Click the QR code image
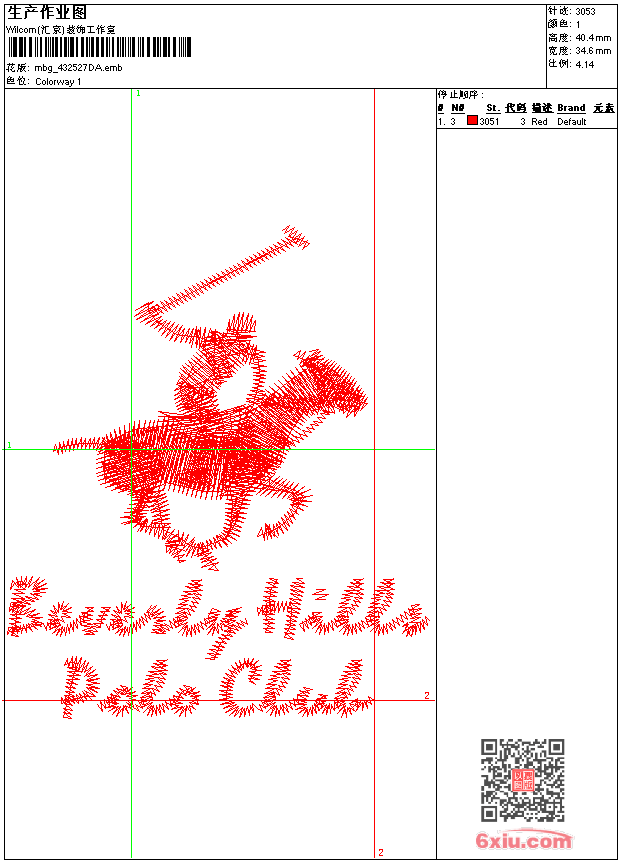620x860 pixels. 522,780
